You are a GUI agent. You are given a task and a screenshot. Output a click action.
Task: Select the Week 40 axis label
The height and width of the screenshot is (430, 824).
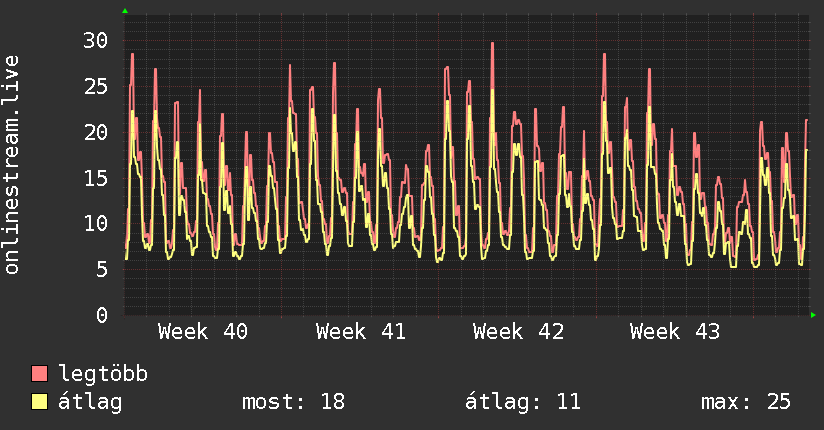tap(203, 332)
